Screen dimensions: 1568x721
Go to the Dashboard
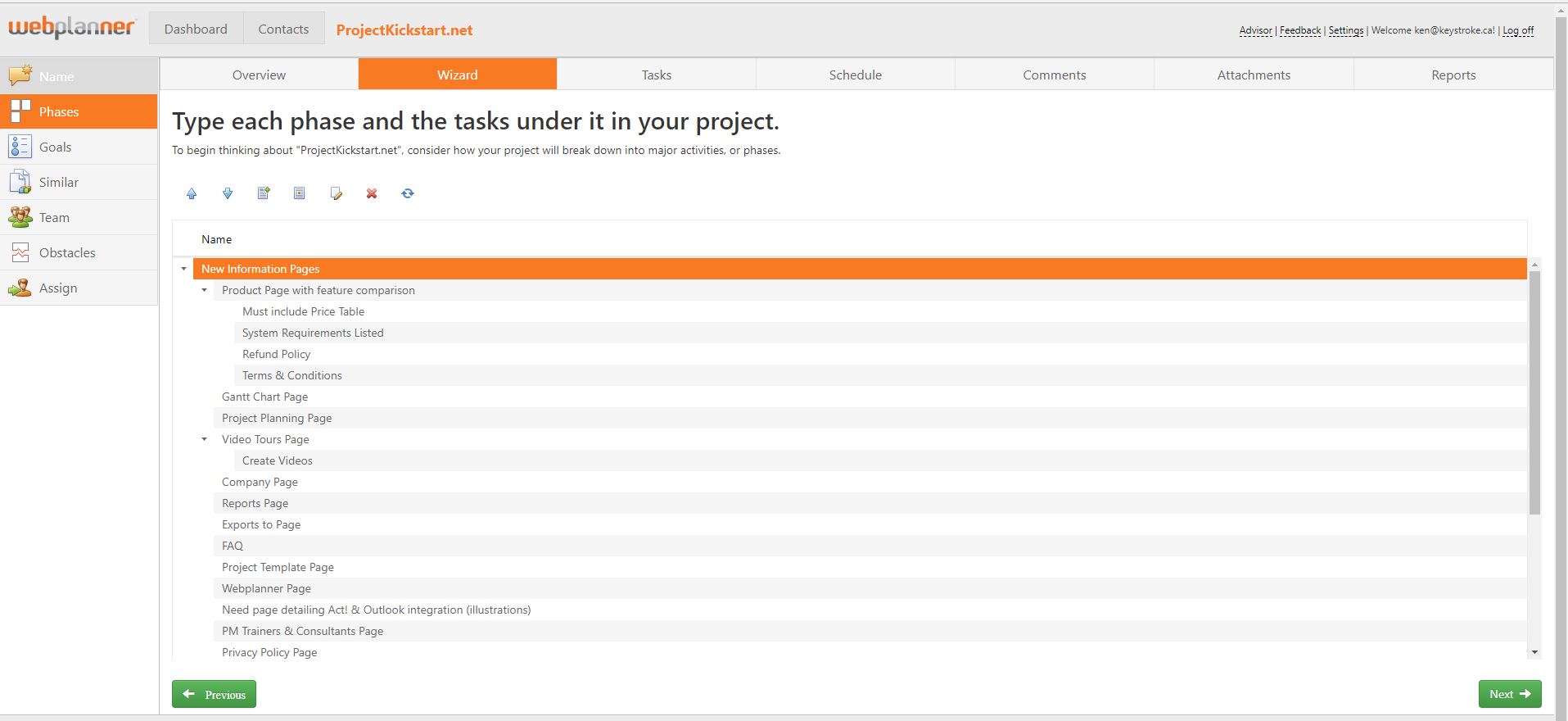click(196, 29)
